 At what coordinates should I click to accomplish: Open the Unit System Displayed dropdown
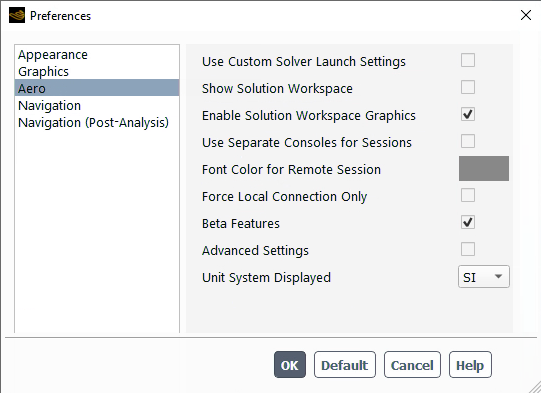click(484, 277)
